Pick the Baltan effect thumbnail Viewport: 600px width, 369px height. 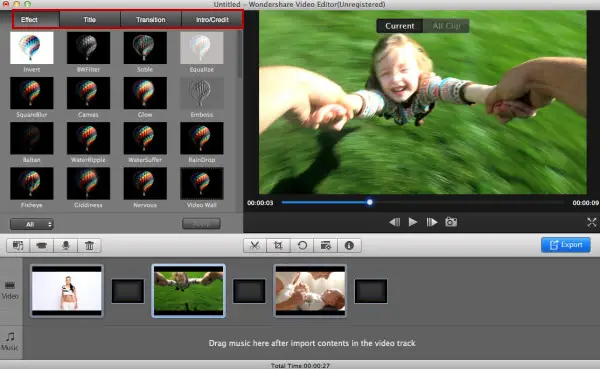32,138
